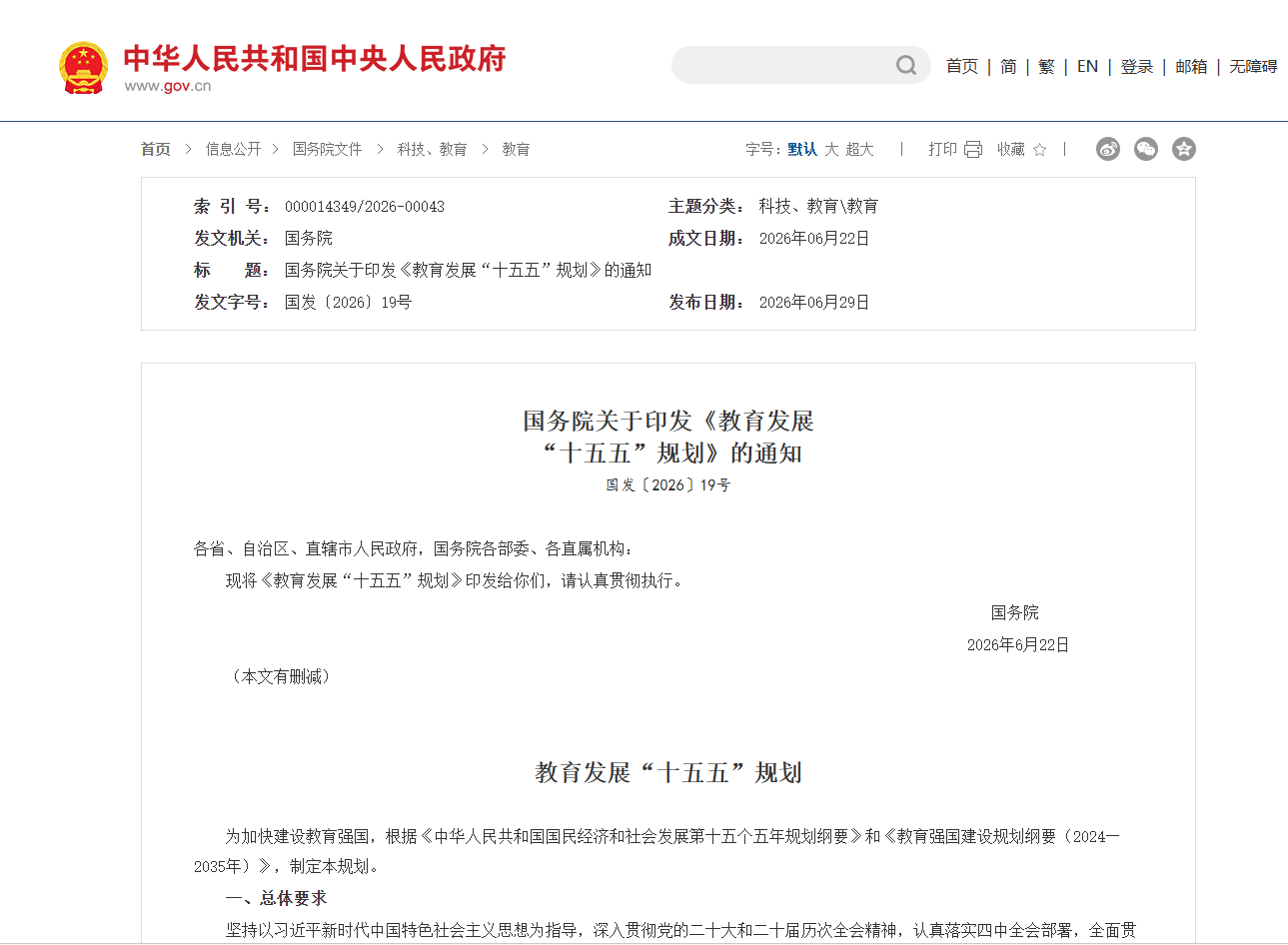Click the 发文字号 value in the info table

[x=348, y=303]
